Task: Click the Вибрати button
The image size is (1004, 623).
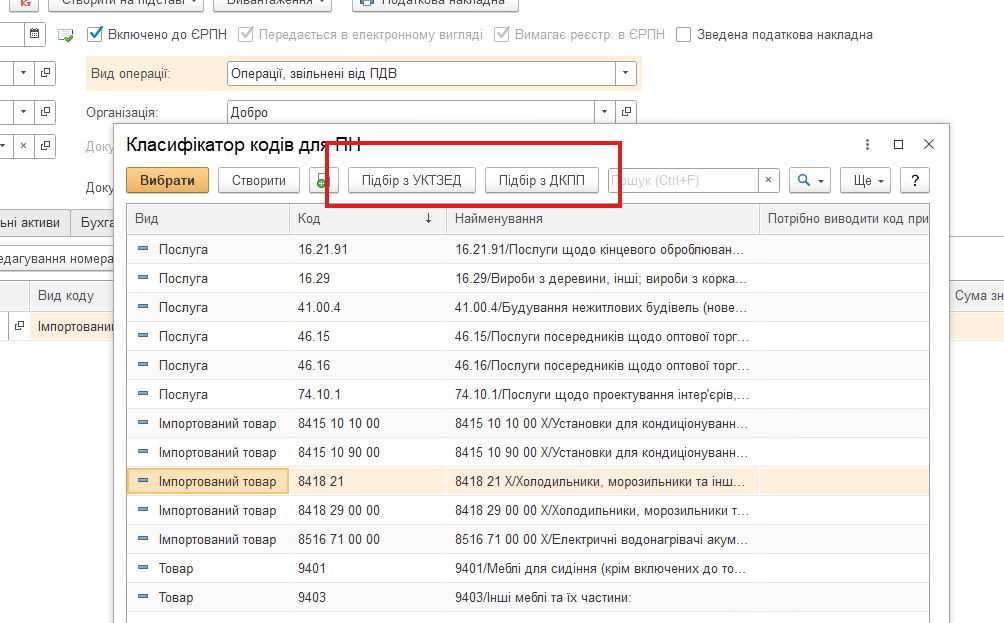Action: pos(168,181)
